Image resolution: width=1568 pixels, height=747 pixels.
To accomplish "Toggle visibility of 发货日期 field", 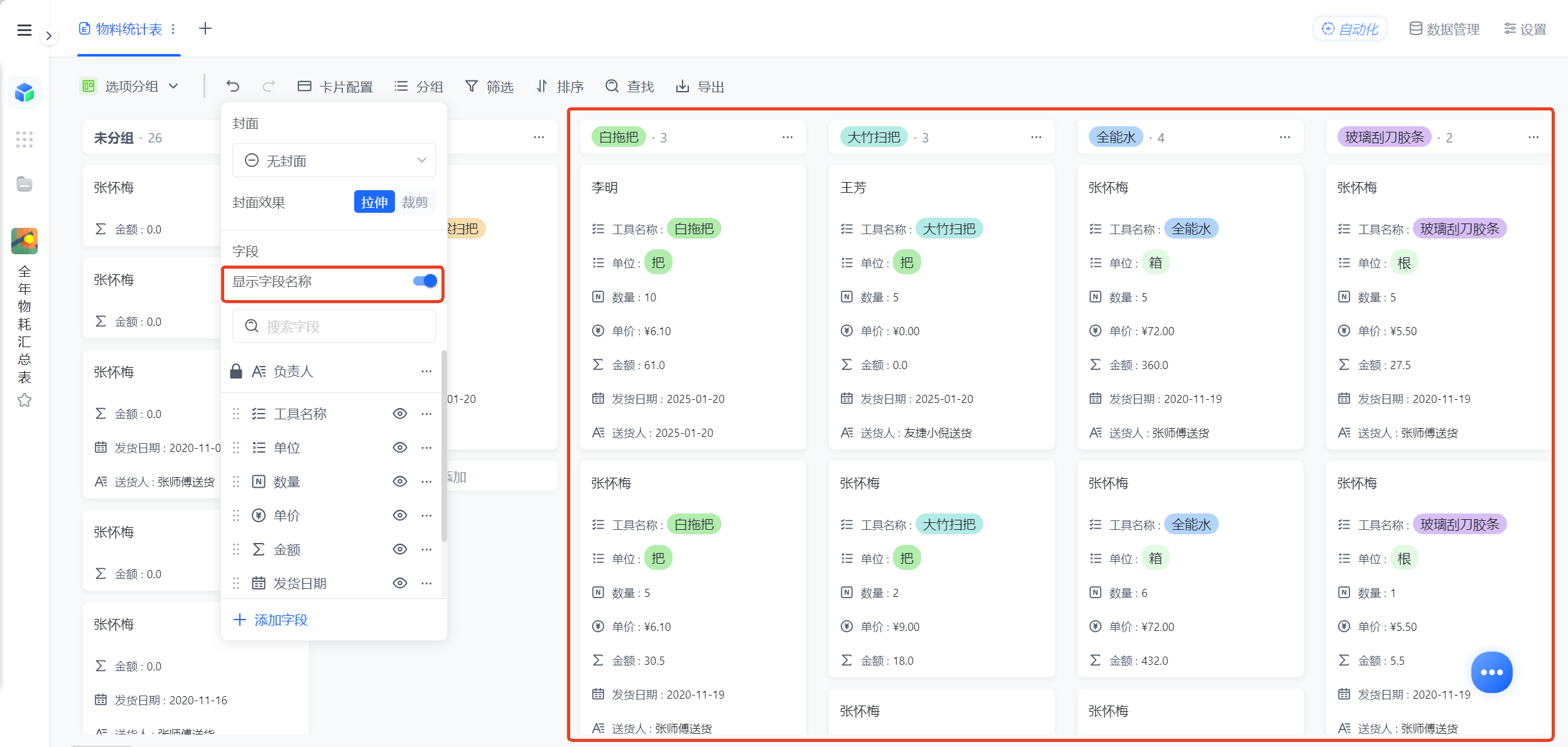I will [x=400, y=583].
